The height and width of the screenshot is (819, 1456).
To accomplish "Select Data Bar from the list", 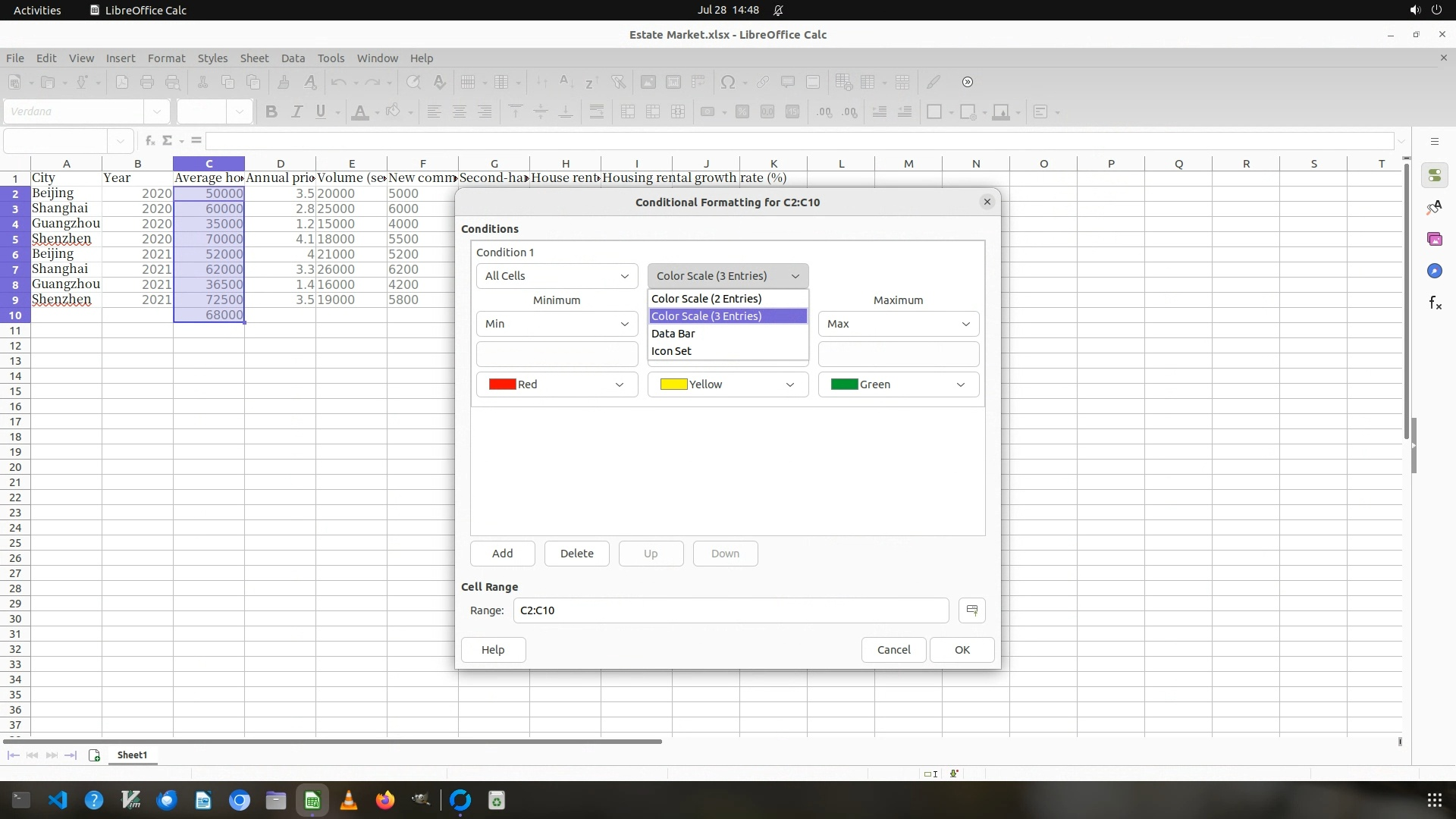I will (x=673, y=334).
